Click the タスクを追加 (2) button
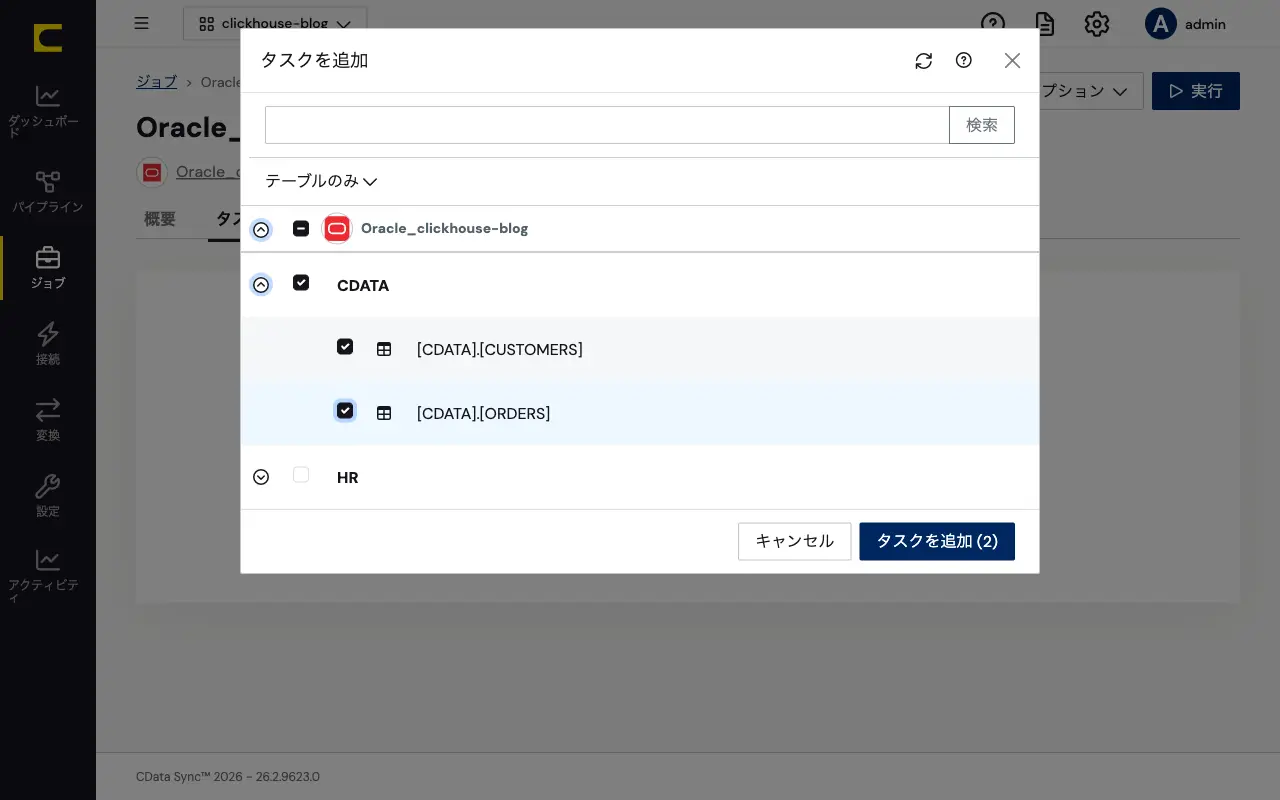This screenshot has width=1280, height=800. [937, 541]
